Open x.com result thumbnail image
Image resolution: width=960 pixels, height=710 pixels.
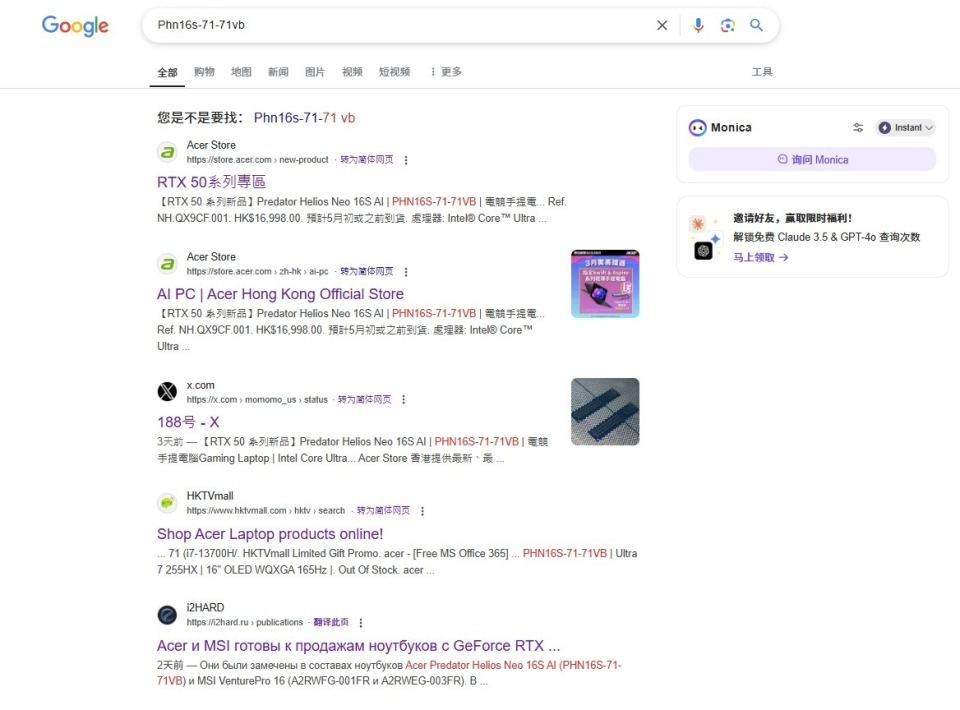click(x=605, y=411)
